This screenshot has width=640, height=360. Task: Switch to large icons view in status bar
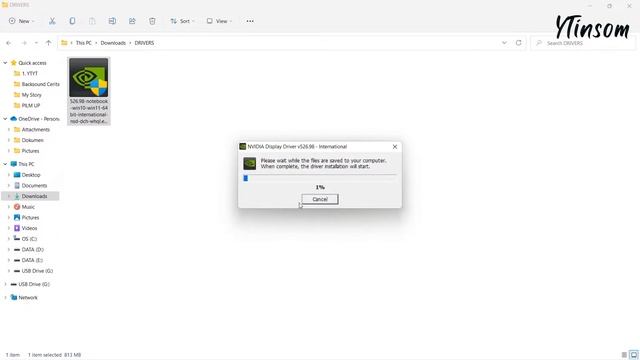point(633,355)
